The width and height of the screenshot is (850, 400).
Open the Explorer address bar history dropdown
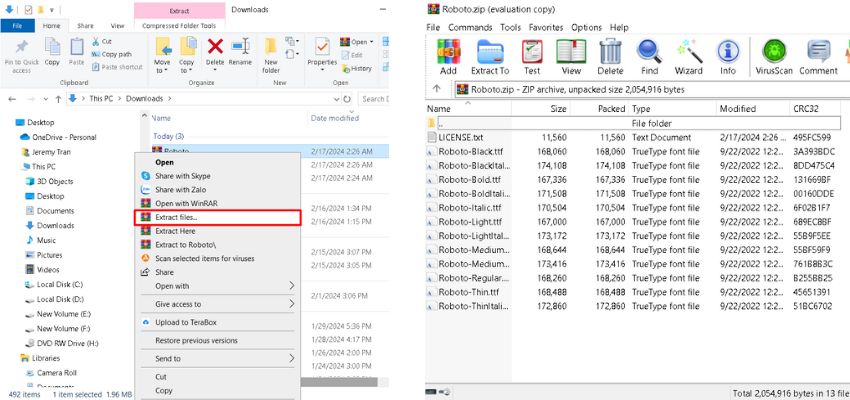tap(336, 99)
